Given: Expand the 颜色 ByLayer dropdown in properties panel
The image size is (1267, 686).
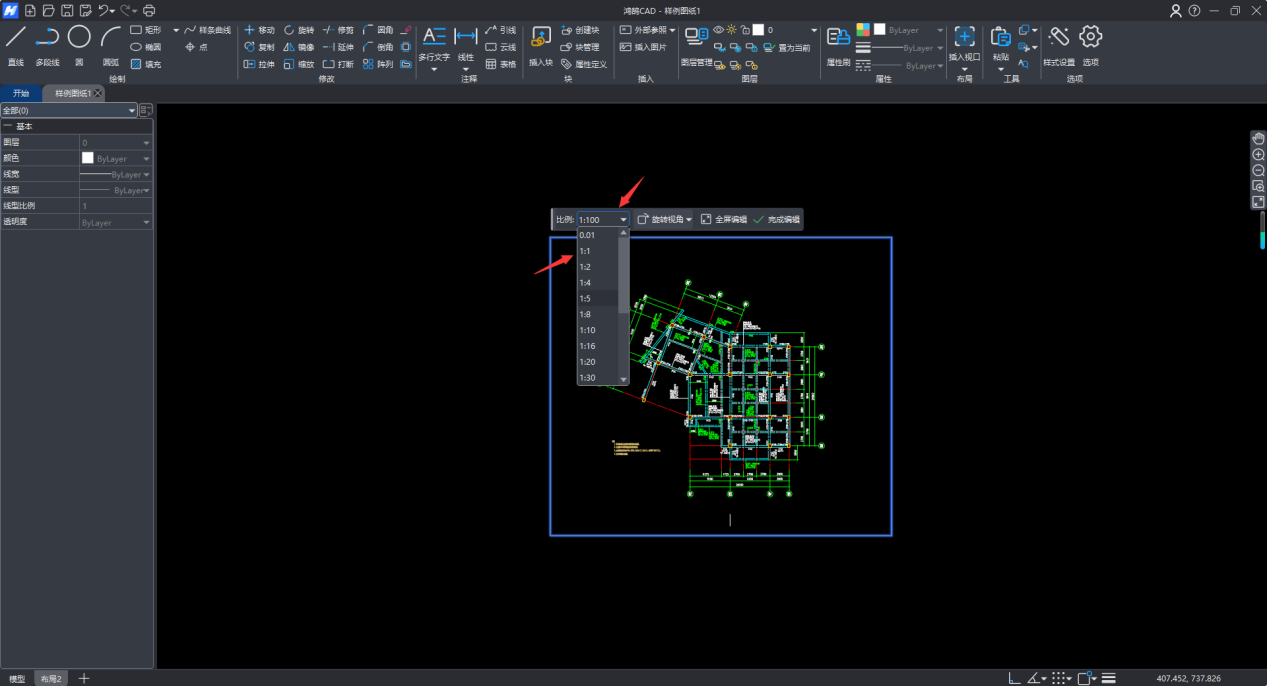Looking at the screenshot, I should point(147,159).
